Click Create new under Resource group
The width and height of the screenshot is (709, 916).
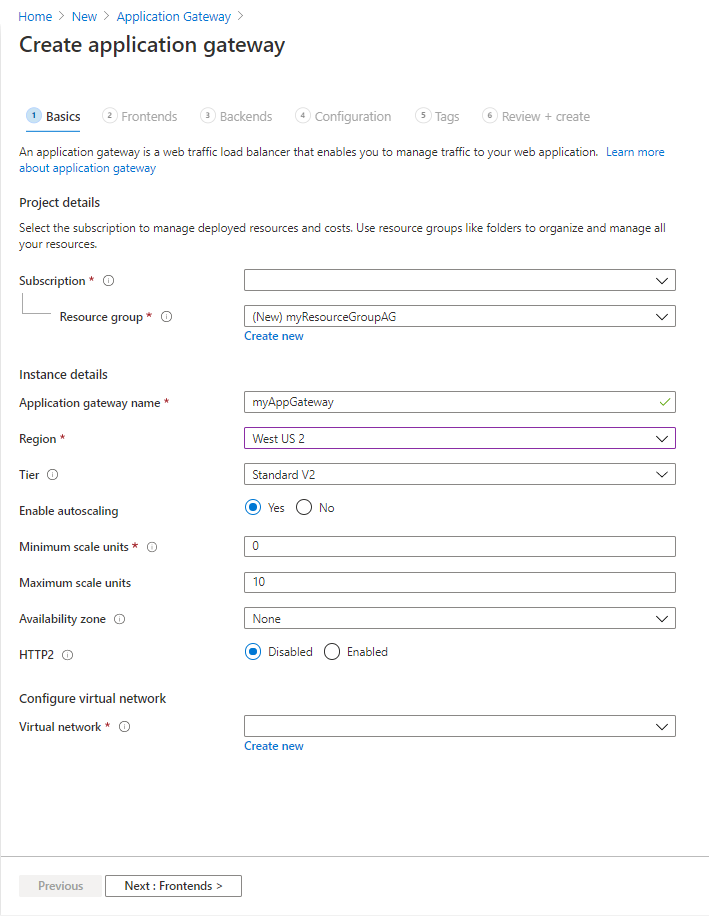click(273, 335)
